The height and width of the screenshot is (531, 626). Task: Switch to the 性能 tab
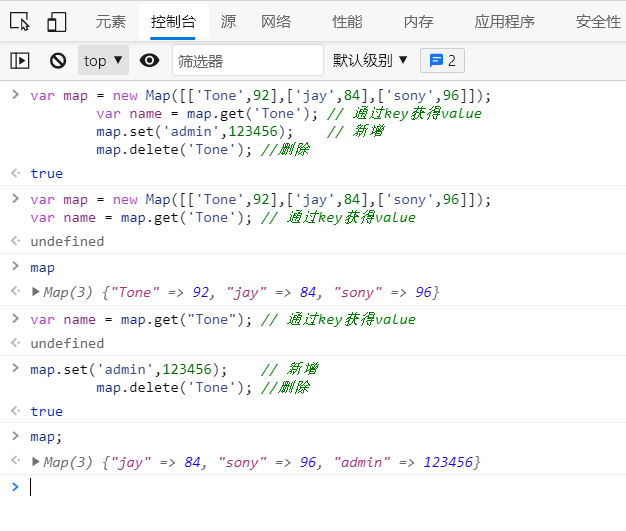(347, 21)
